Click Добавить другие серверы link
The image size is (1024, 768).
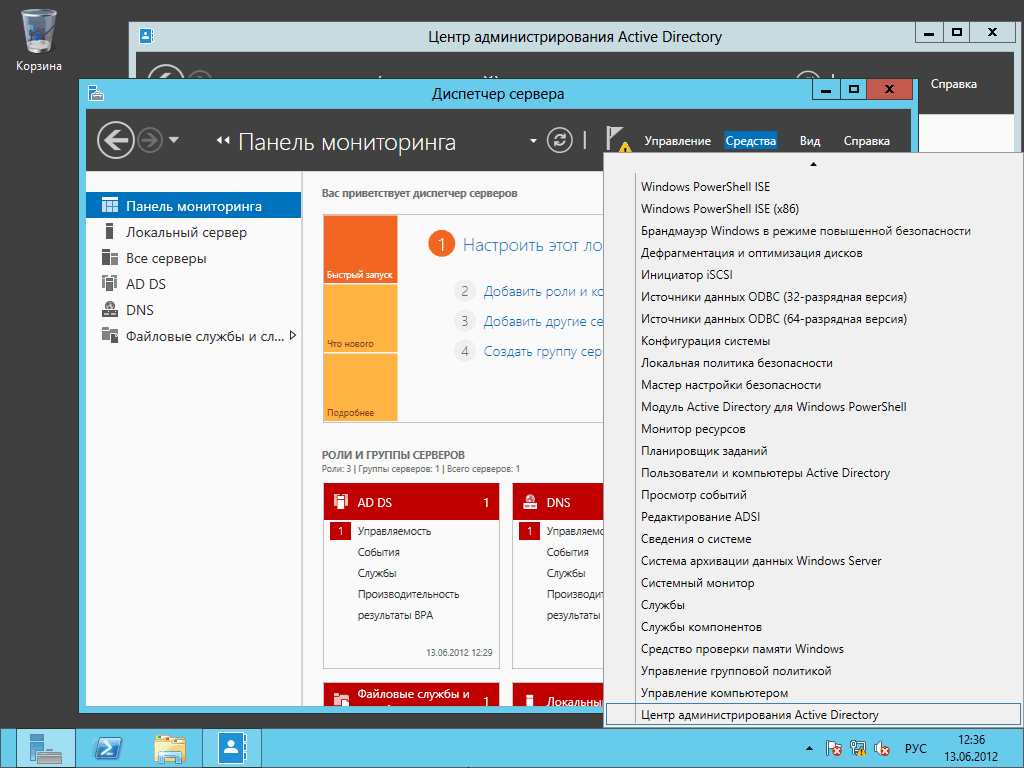coord(543,321)
